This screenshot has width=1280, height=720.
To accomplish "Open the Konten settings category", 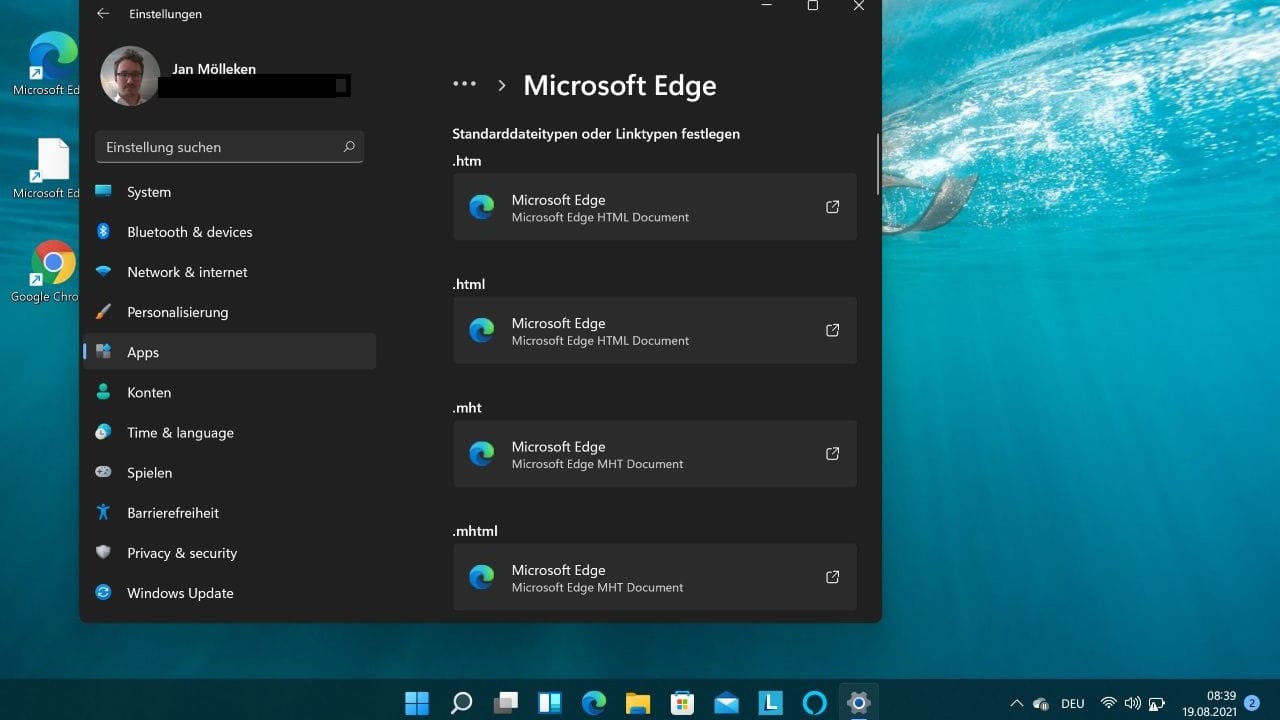I will pos(230,392).
